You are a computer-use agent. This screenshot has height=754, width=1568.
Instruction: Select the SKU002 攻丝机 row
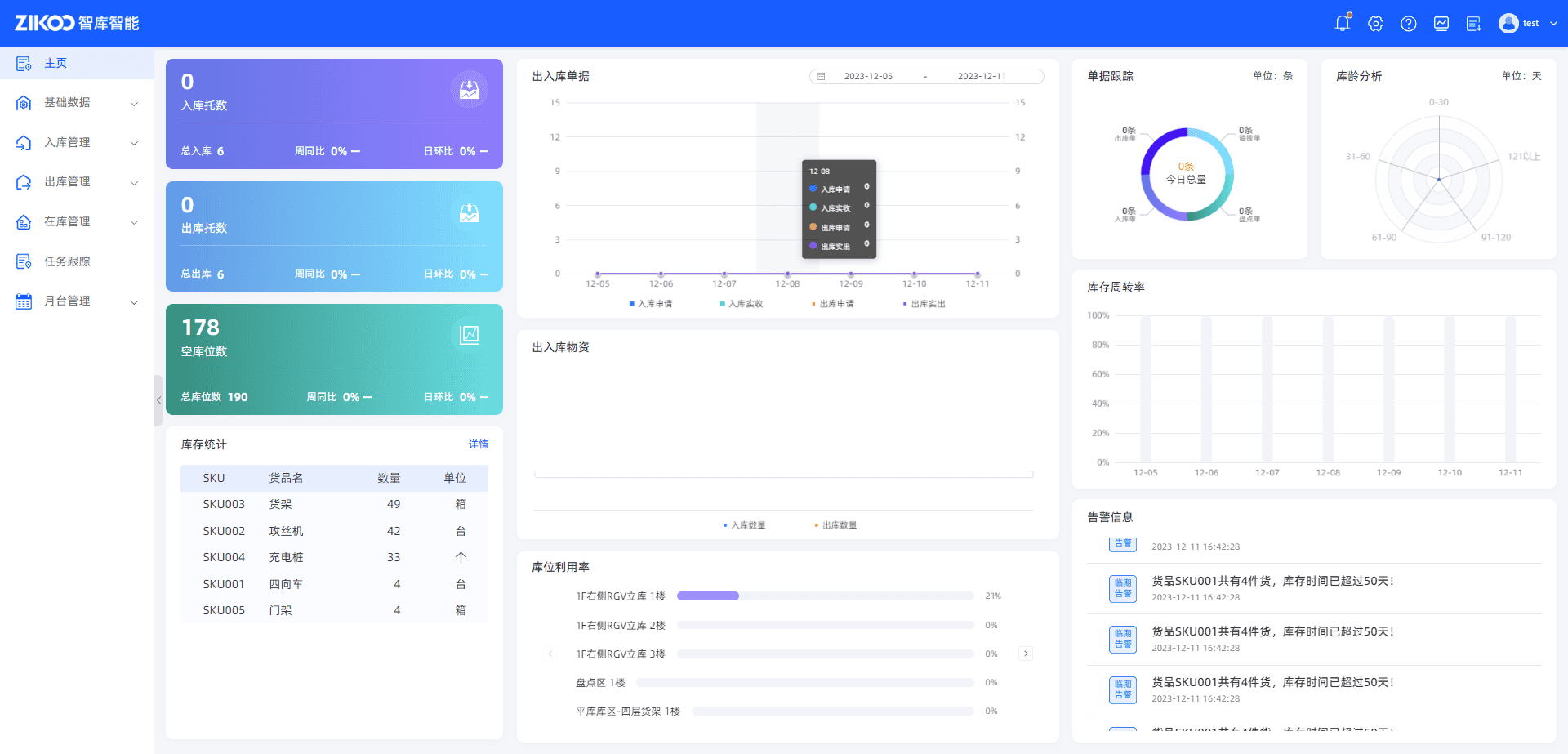coord(334,531)
